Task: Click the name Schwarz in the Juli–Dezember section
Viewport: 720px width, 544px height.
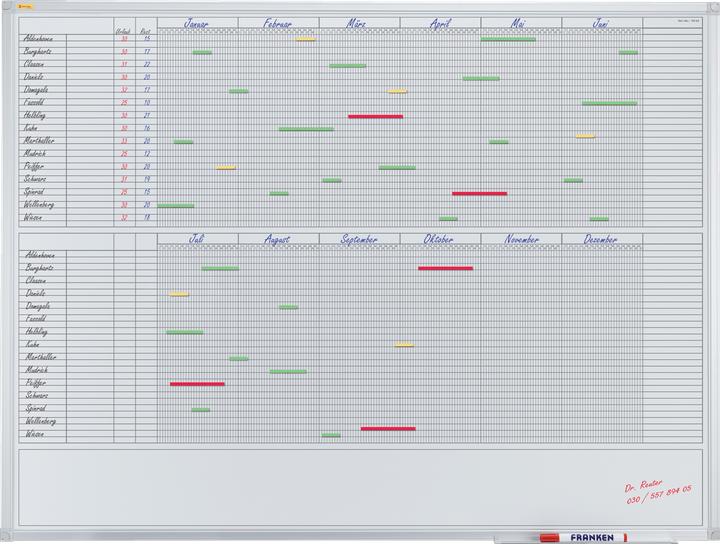Action: (37, 395)
